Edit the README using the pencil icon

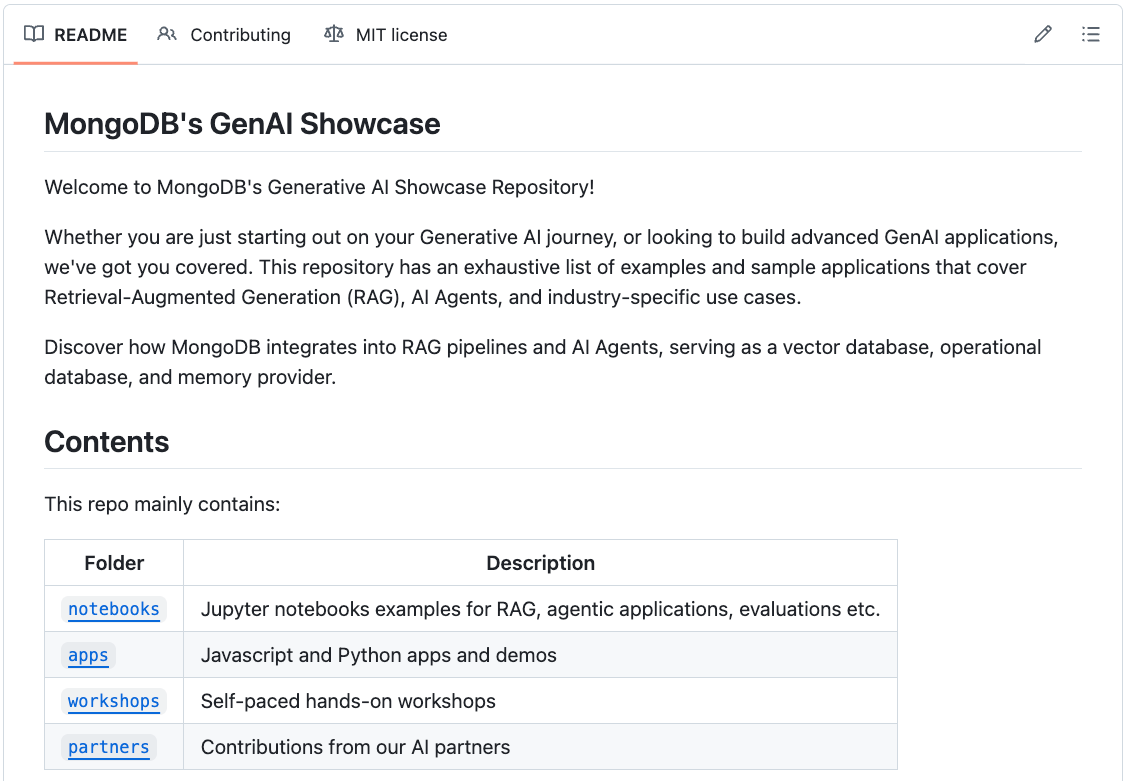pos(1042,34)
